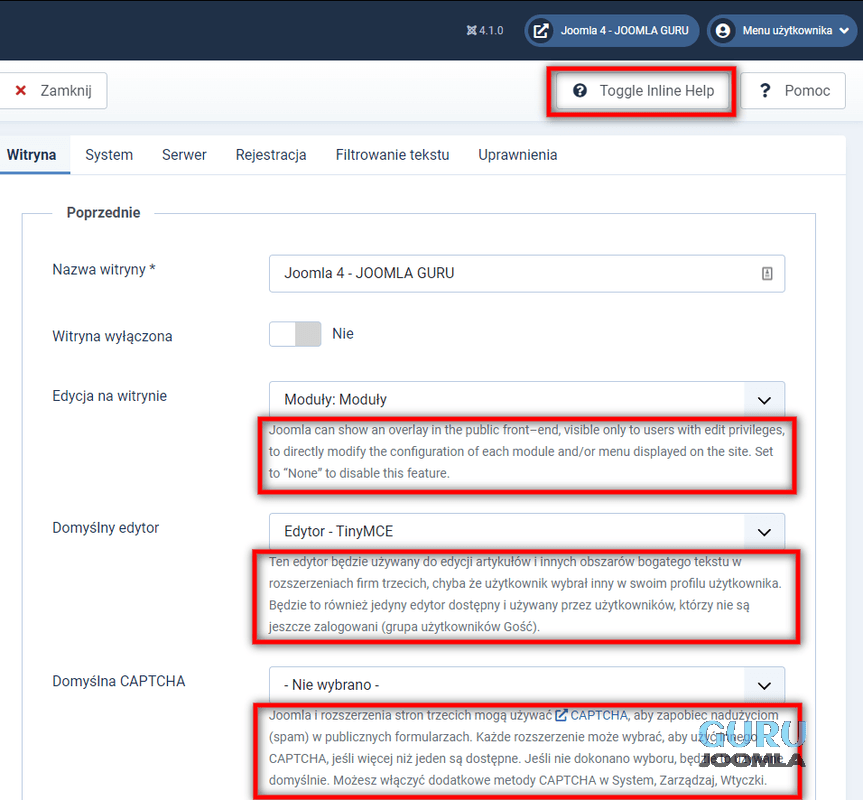This screenshot has height=800, width=863.
Task: Click chevron arrow of Edytor - TinyMCE select
Action: point(764,532)
